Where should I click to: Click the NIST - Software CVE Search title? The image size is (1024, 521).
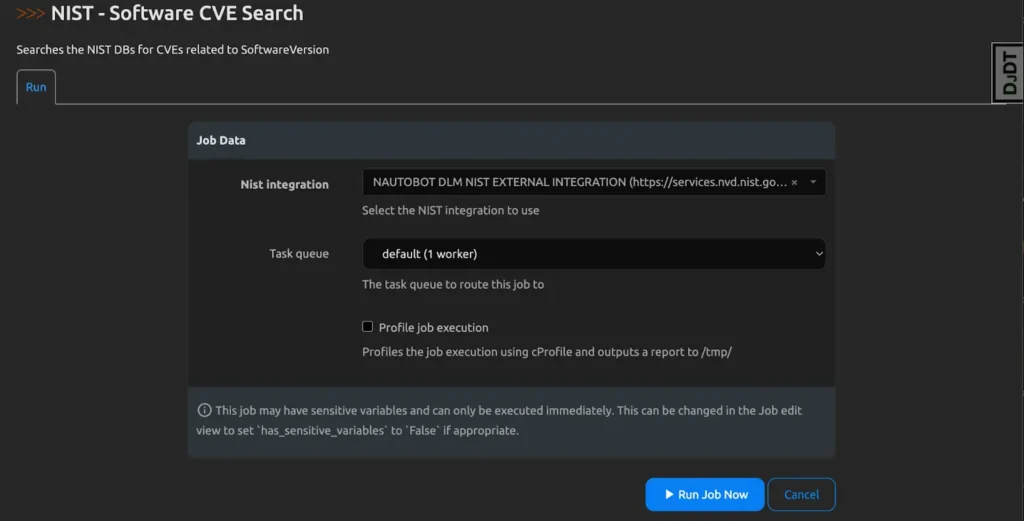tap(177, 13)
